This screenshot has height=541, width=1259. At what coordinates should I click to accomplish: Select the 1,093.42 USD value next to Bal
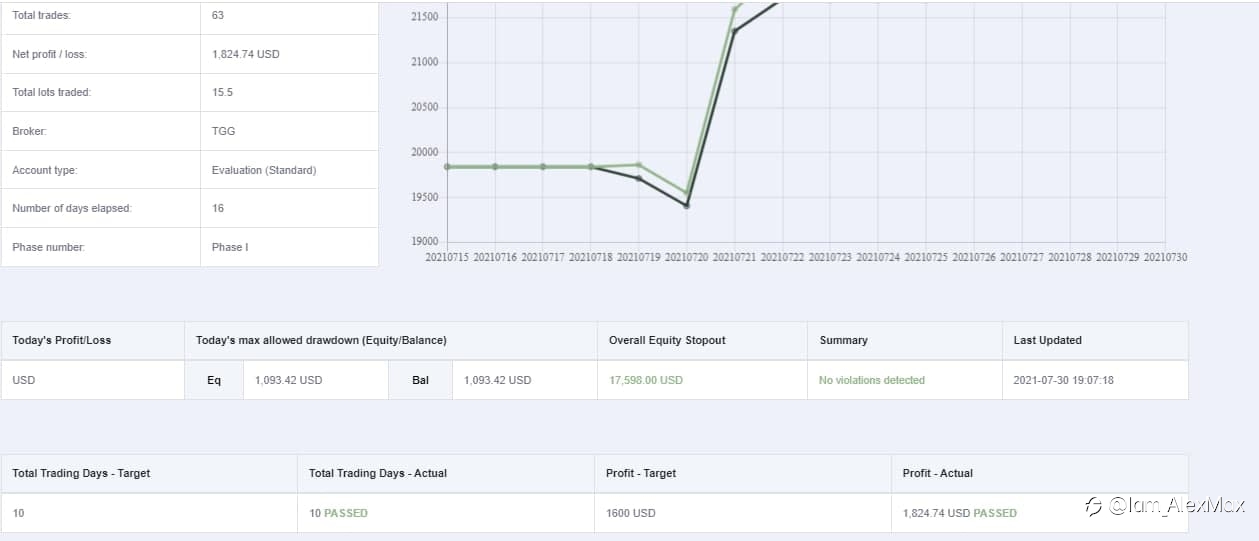(x=498, y=380)
